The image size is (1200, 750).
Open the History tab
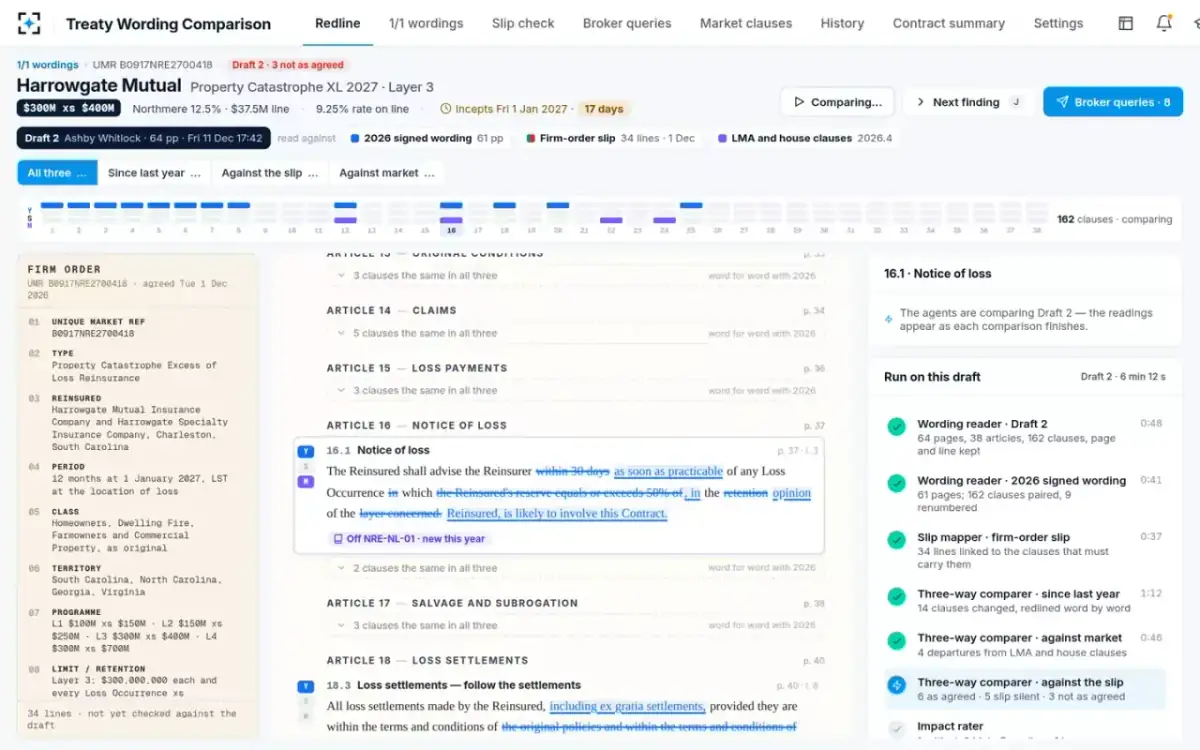[842, 23]
